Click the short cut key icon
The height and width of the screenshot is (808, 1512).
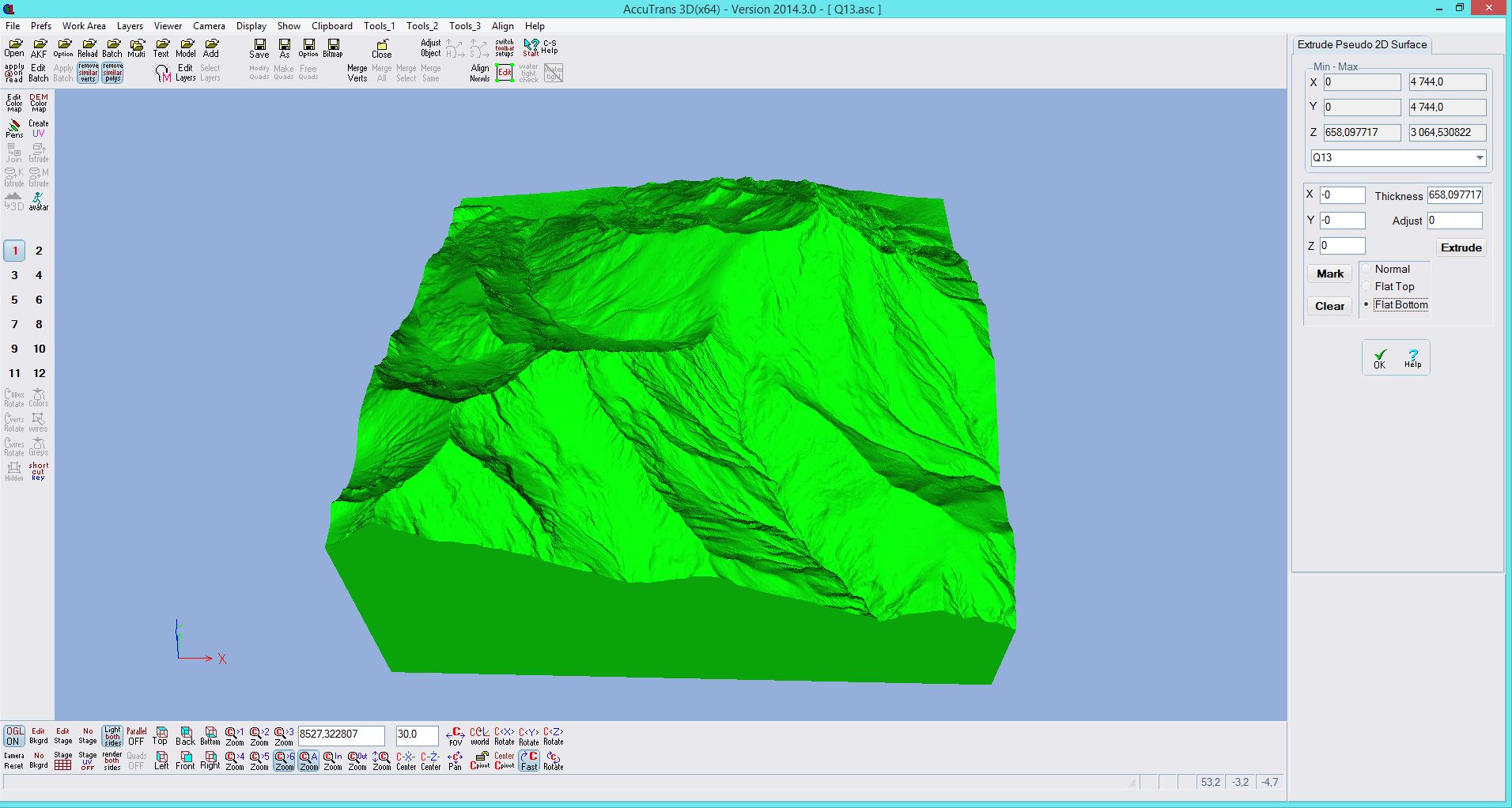[x=39, y=471]
